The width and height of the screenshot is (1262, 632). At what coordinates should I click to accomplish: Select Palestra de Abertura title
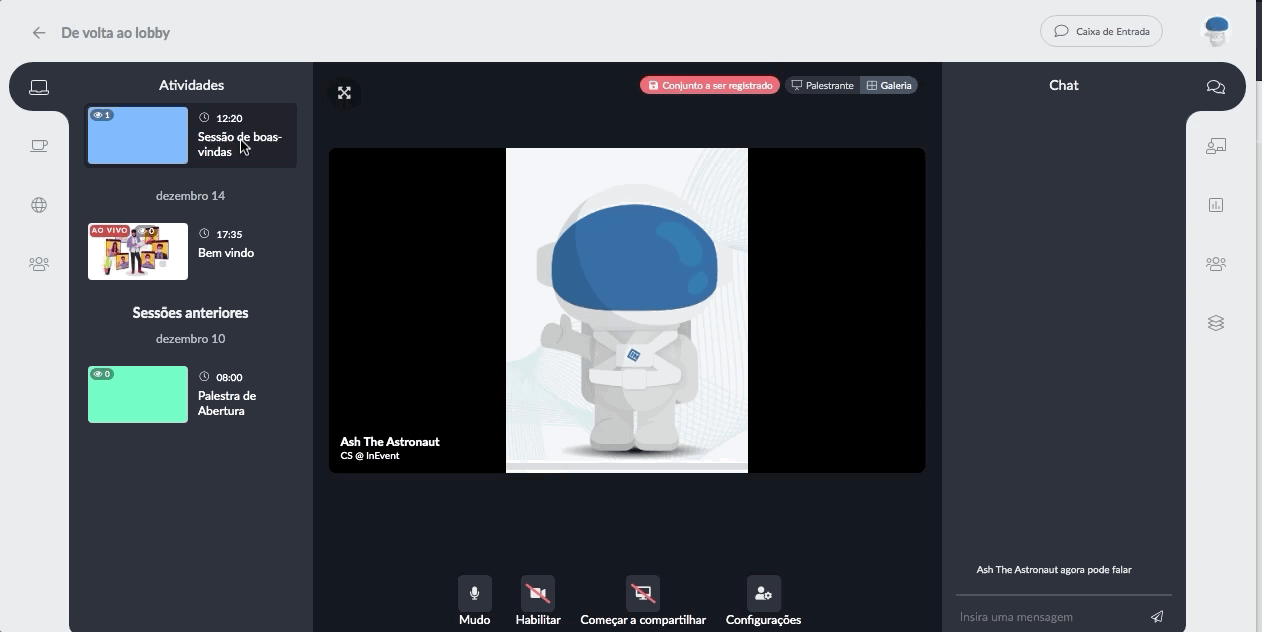pos(227,403)
